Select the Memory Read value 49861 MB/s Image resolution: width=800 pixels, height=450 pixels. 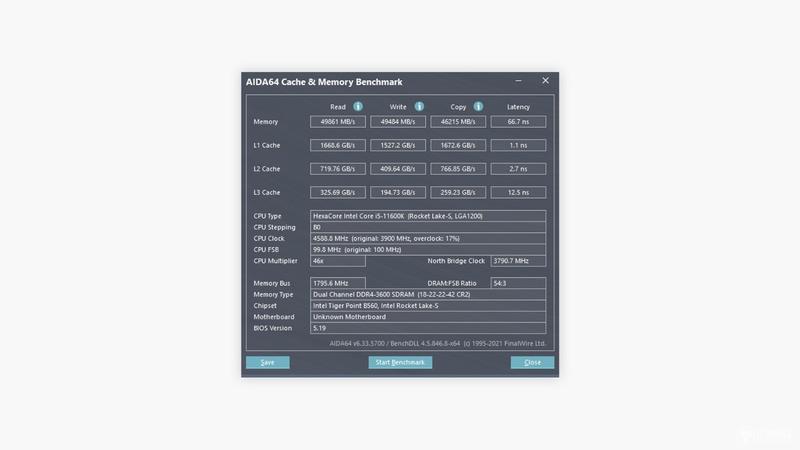[338, 121]
